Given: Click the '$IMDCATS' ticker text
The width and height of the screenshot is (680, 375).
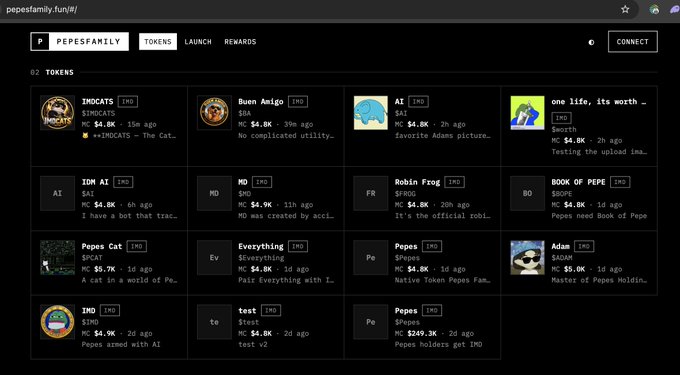Looking at the screenshot, I should point(98,113).
